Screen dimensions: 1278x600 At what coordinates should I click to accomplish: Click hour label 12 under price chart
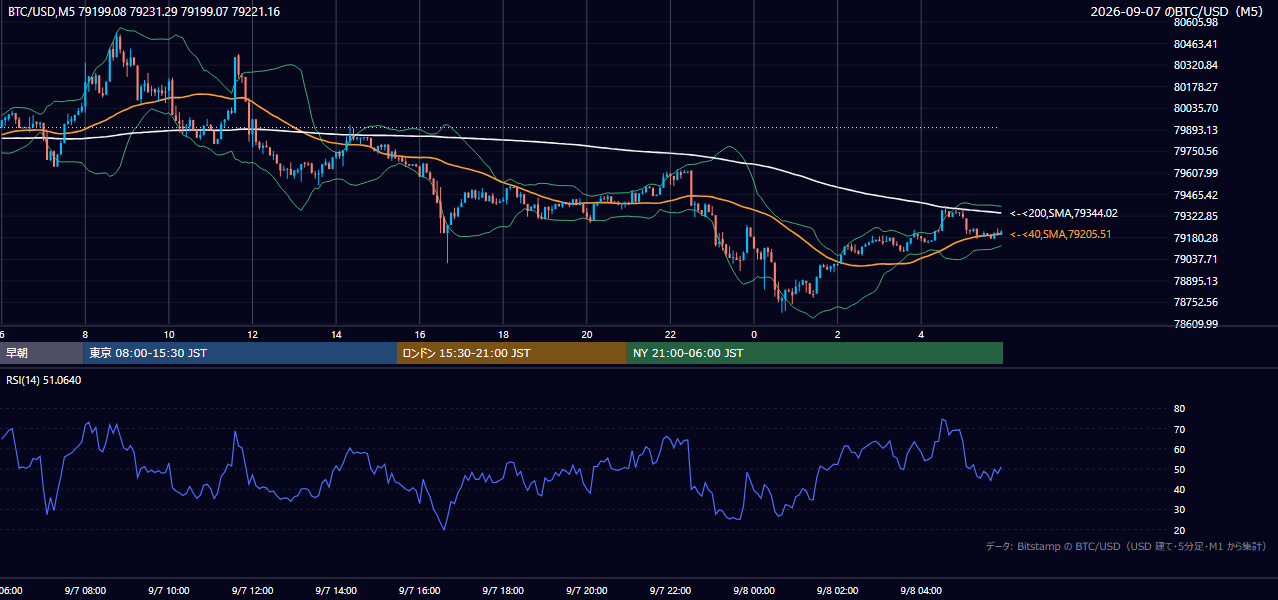tap(252, 334)
